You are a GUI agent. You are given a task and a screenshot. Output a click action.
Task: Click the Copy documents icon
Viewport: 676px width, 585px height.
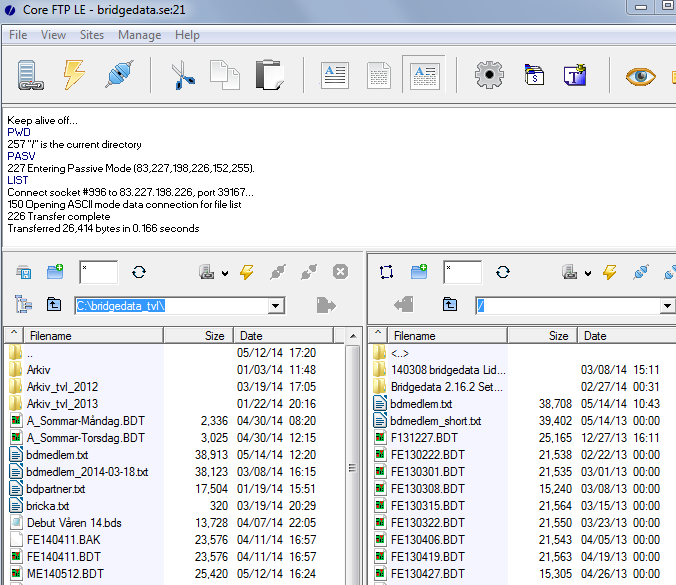tap(225, 75)
